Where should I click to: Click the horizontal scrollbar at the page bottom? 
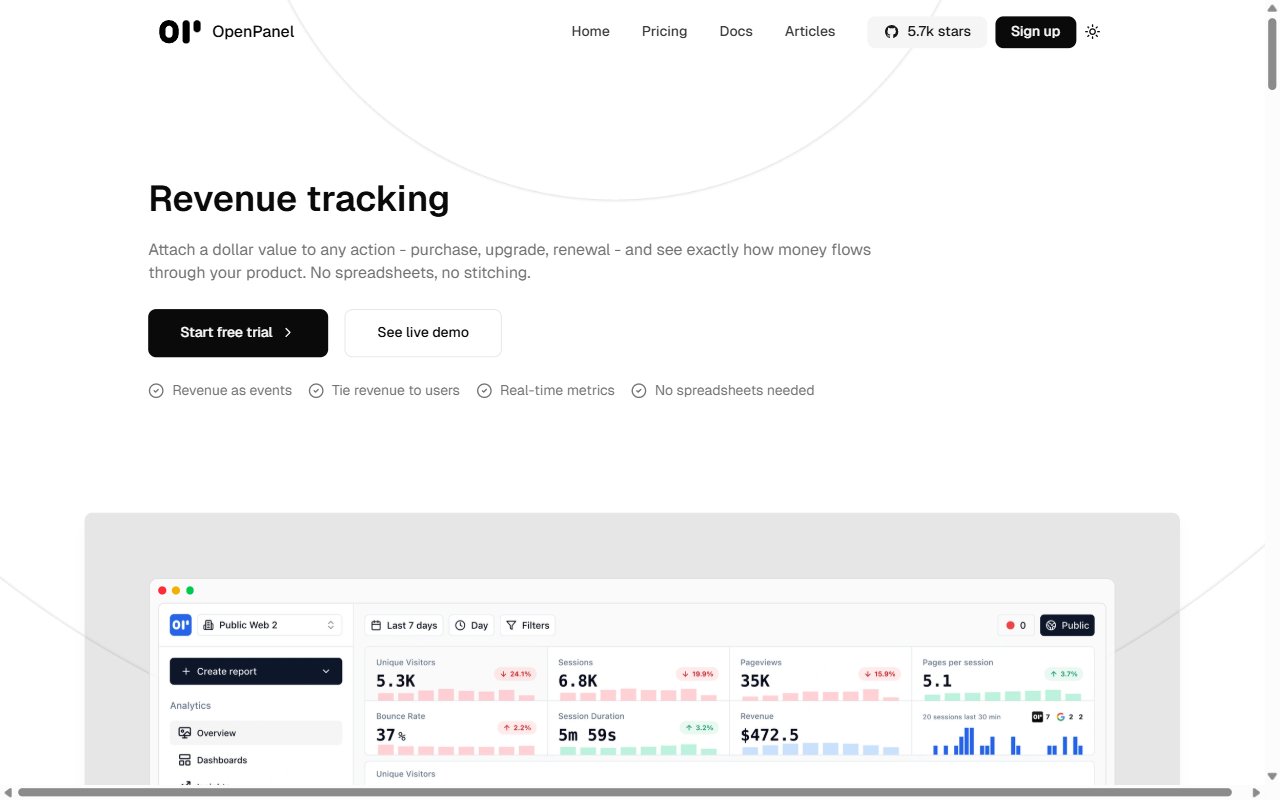point(626,792)
